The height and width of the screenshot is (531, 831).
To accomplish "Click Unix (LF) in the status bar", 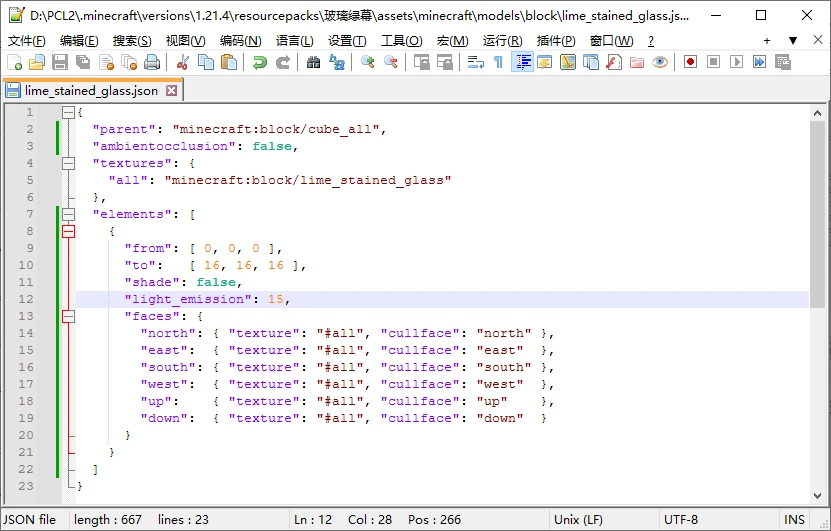I will [578, 520].
